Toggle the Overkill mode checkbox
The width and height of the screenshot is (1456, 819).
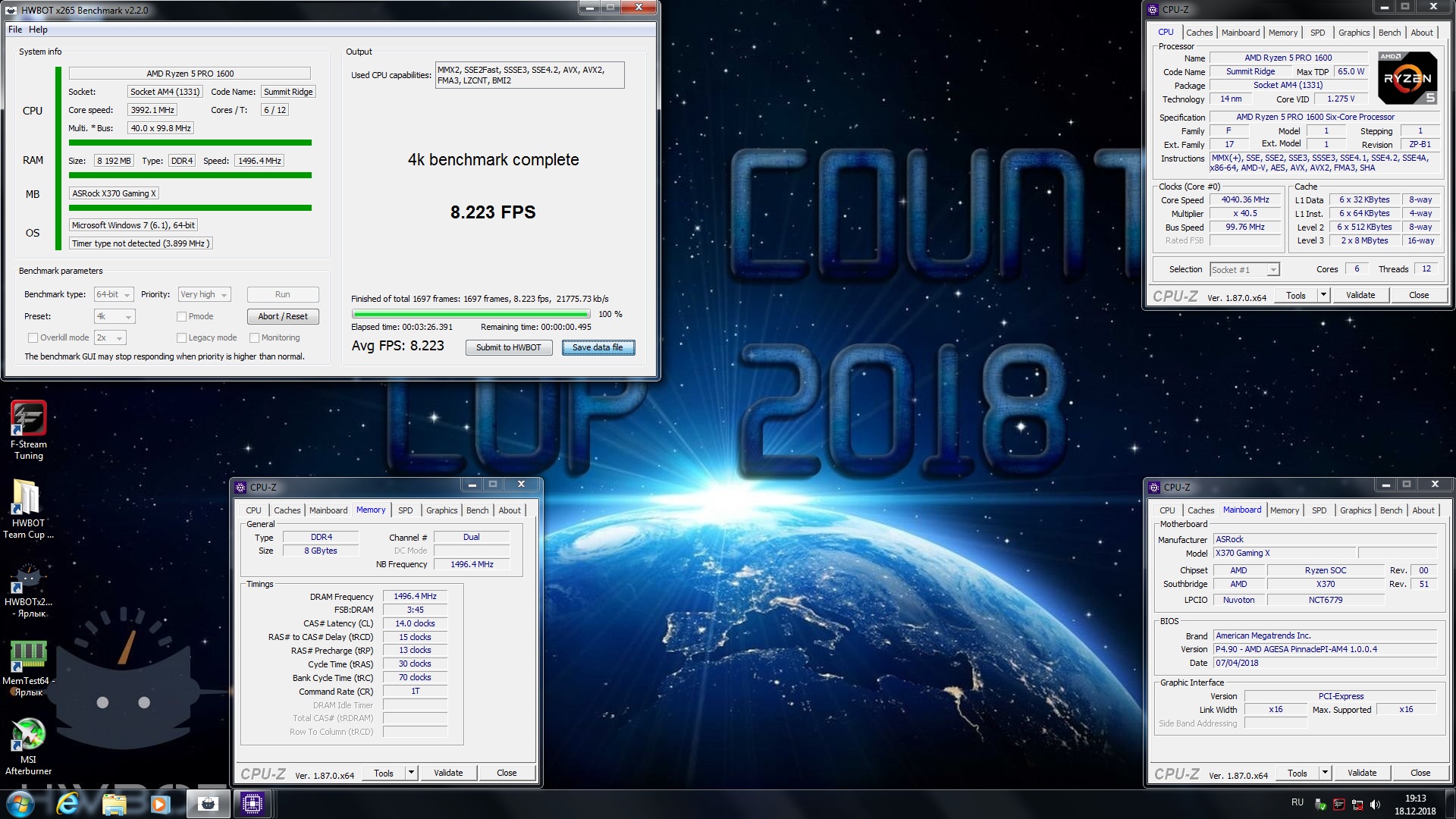pyautogui.click(x=33, y=337)
